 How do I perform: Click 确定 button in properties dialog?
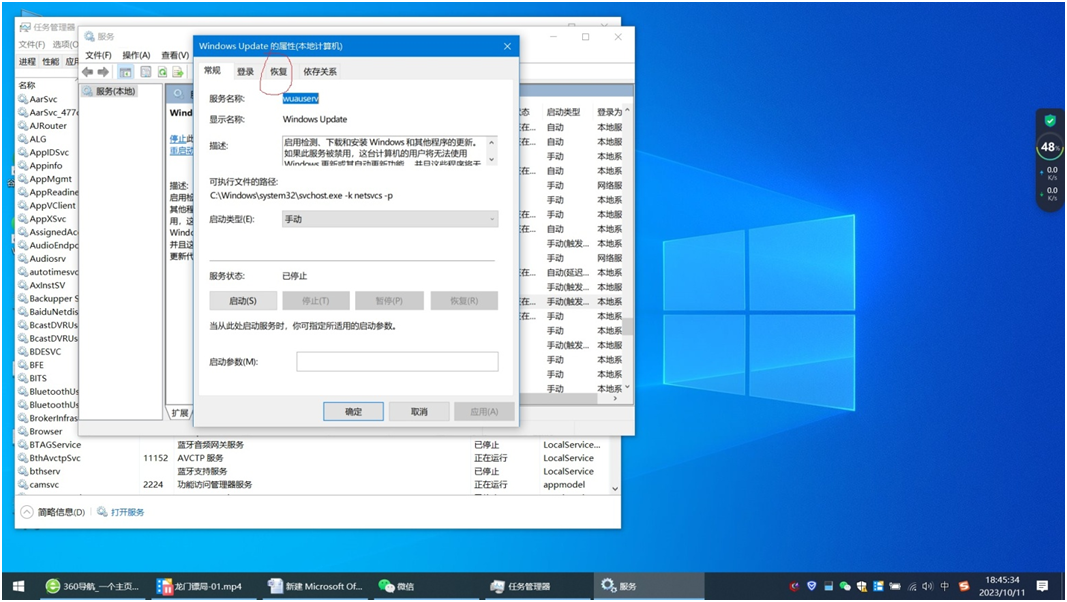pos(353,412)
